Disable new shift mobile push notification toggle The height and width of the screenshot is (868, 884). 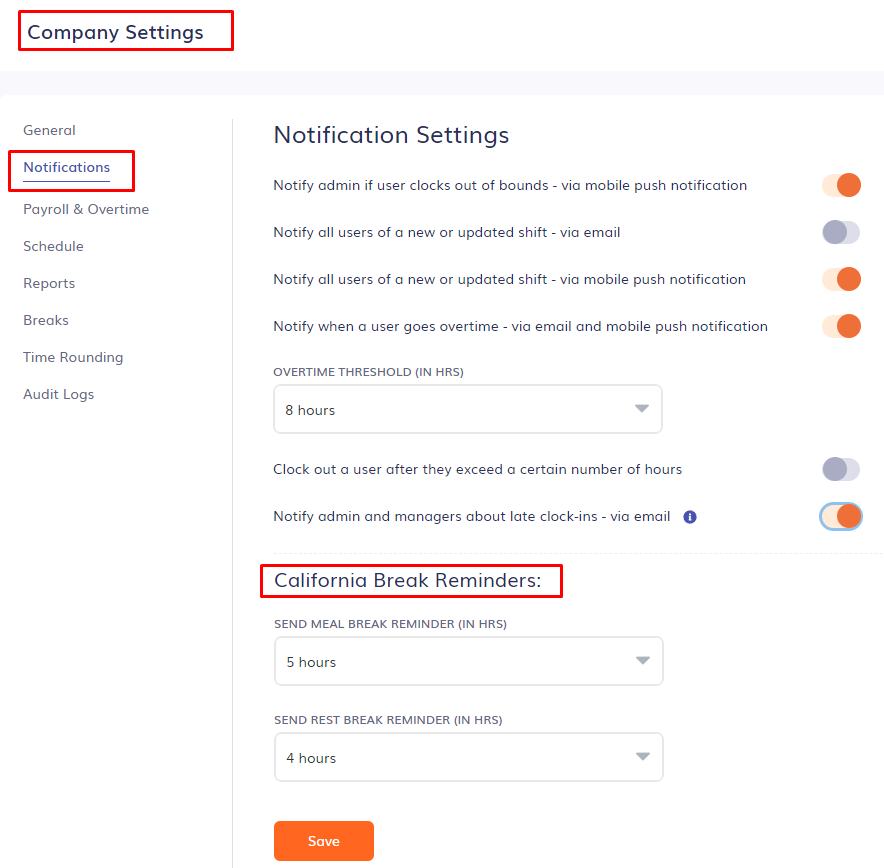841,279
